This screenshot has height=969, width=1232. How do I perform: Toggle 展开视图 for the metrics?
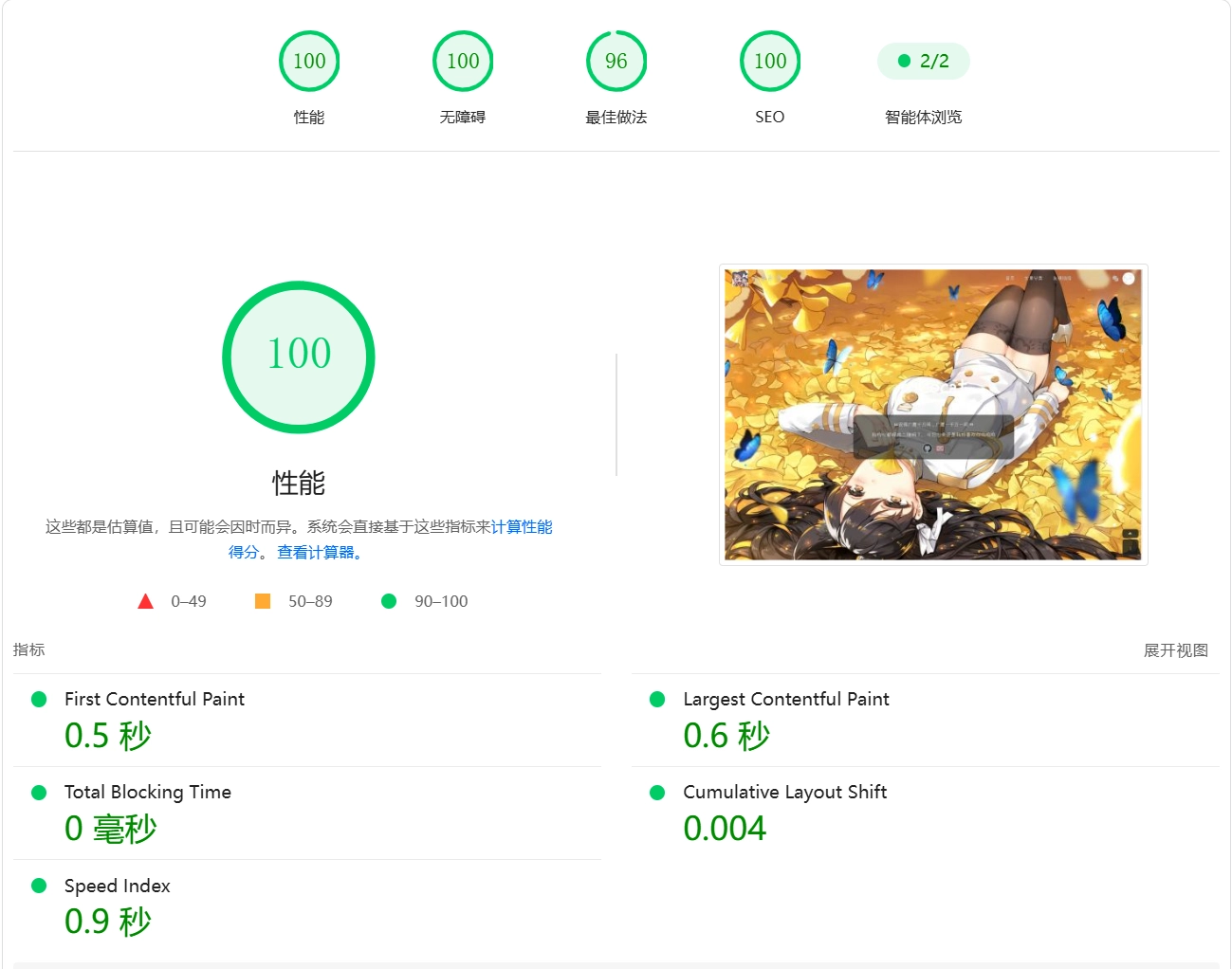coord(1175,650)
